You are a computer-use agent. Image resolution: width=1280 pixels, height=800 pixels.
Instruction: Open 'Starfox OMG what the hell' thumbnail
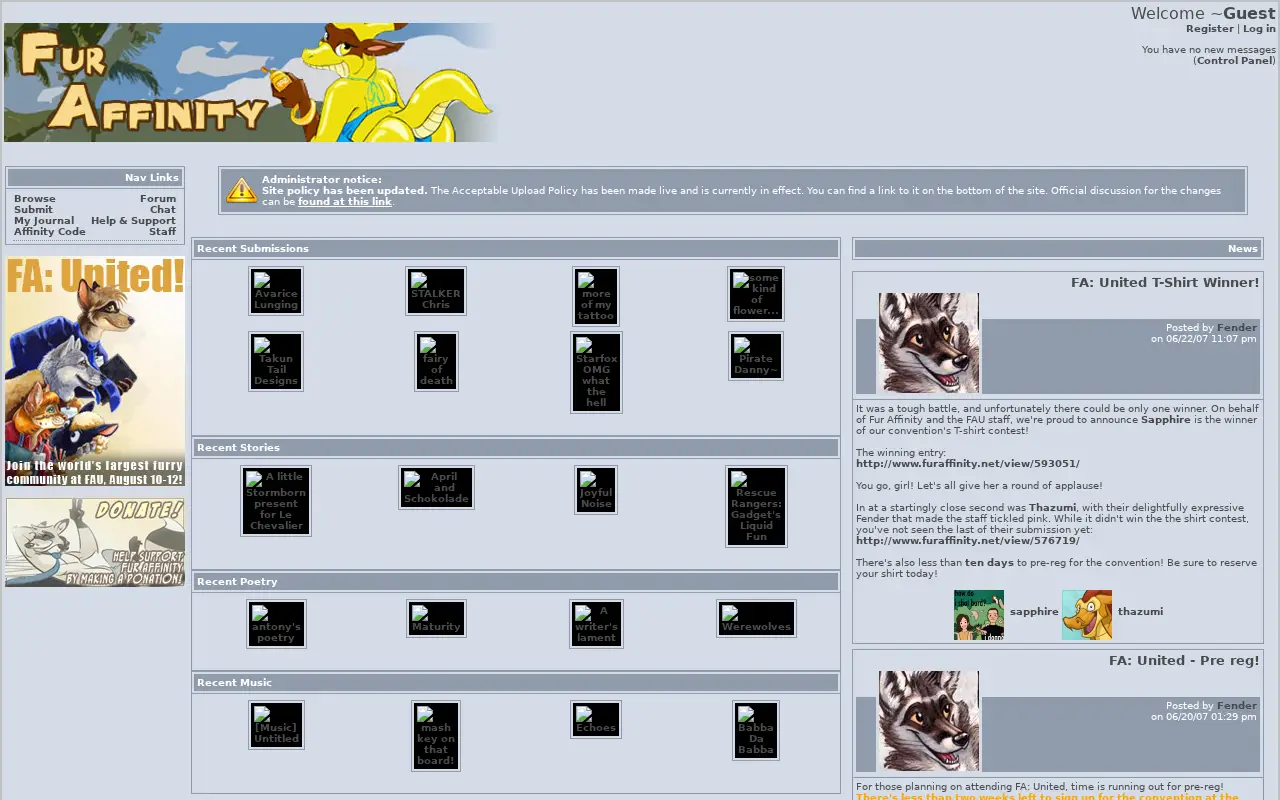(596, 372)
